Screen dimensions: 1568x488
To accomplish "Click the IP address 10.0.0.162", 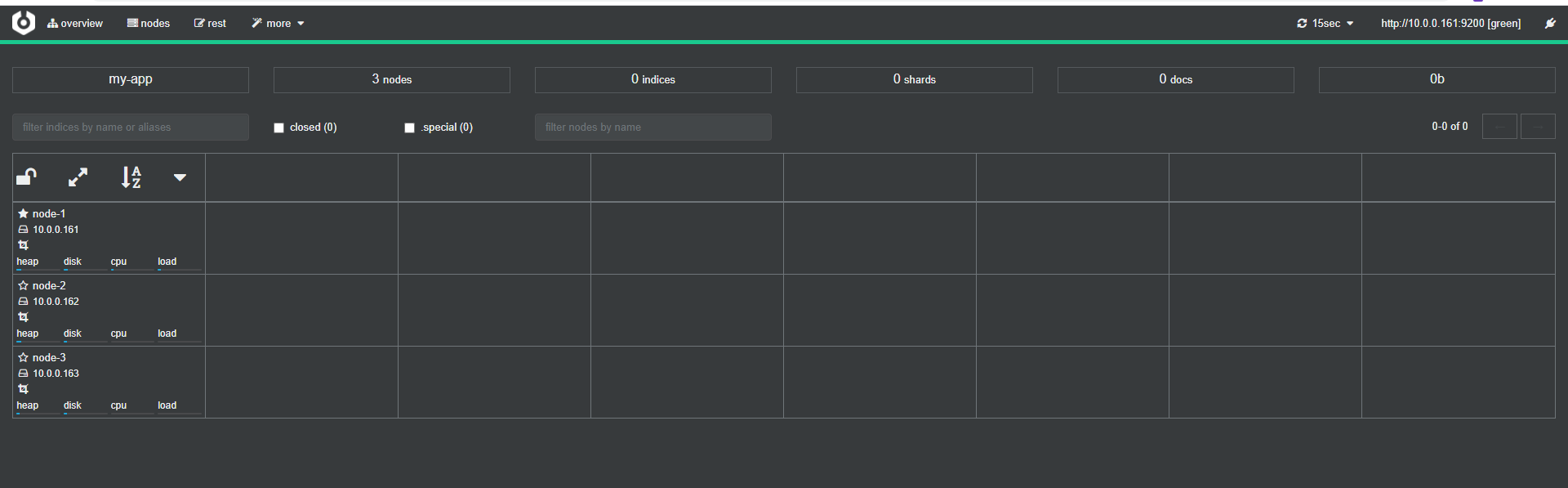I will point(56,302).
